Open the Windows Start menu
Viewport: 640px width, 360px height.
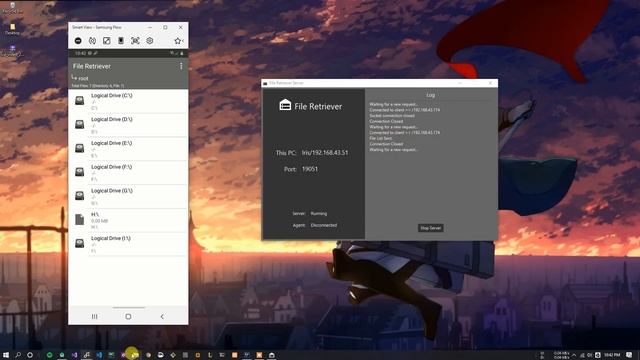(x=6, y=355)
